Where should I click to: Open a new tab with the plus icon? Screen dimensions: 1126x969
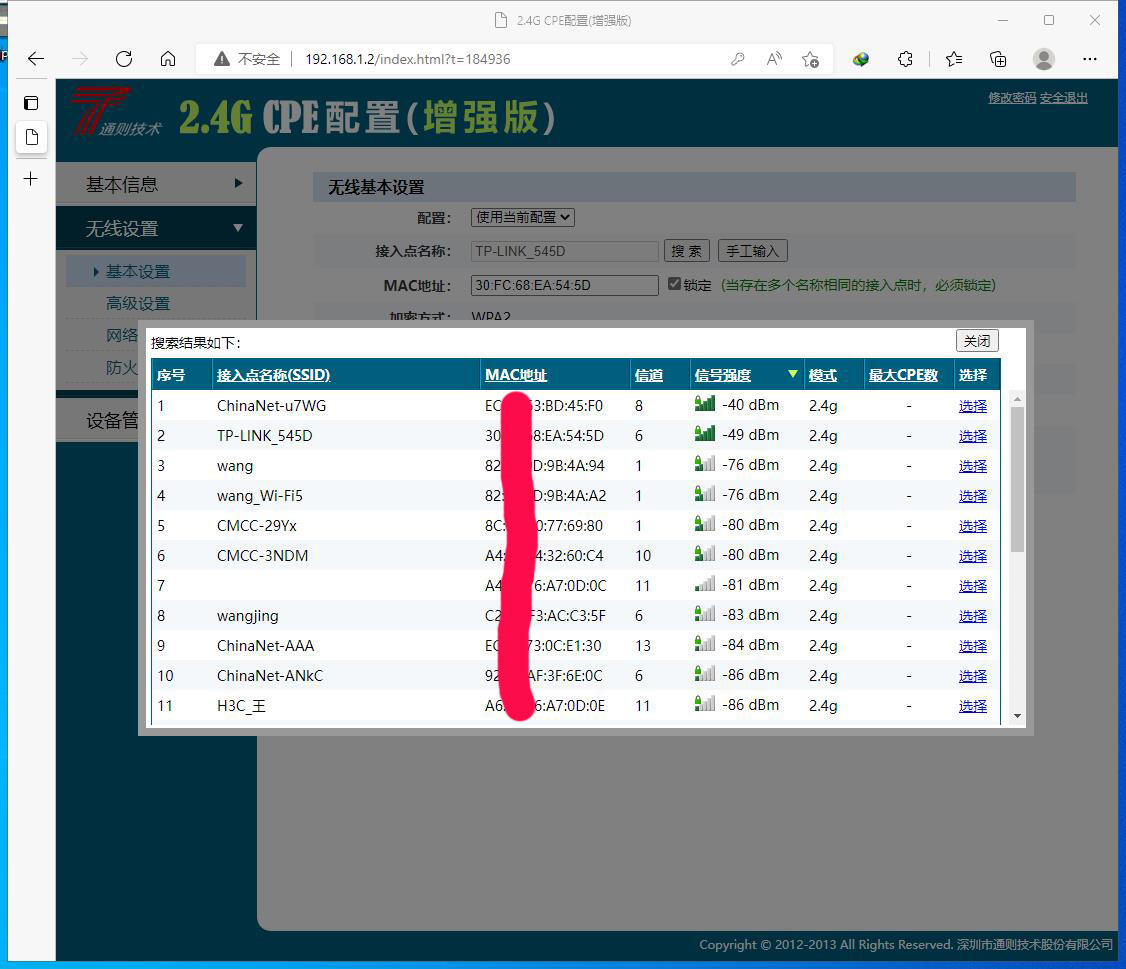31,179
